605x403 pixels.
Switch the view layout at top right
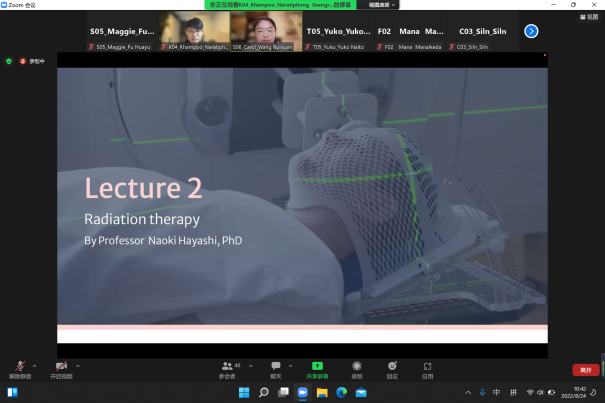coord(589,17)
